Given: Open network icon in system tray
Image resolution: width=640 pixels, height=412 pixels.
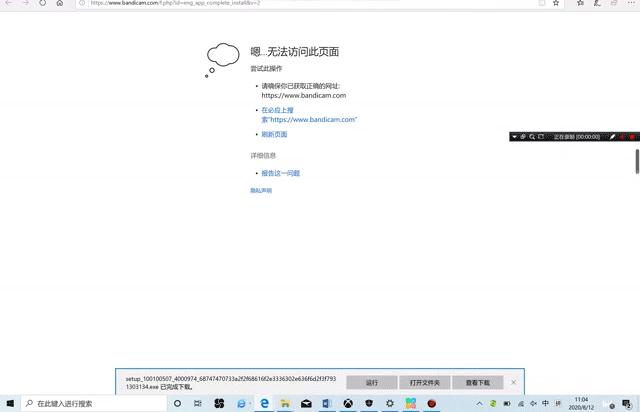Looking at the screenshot, I should [521, 403].
